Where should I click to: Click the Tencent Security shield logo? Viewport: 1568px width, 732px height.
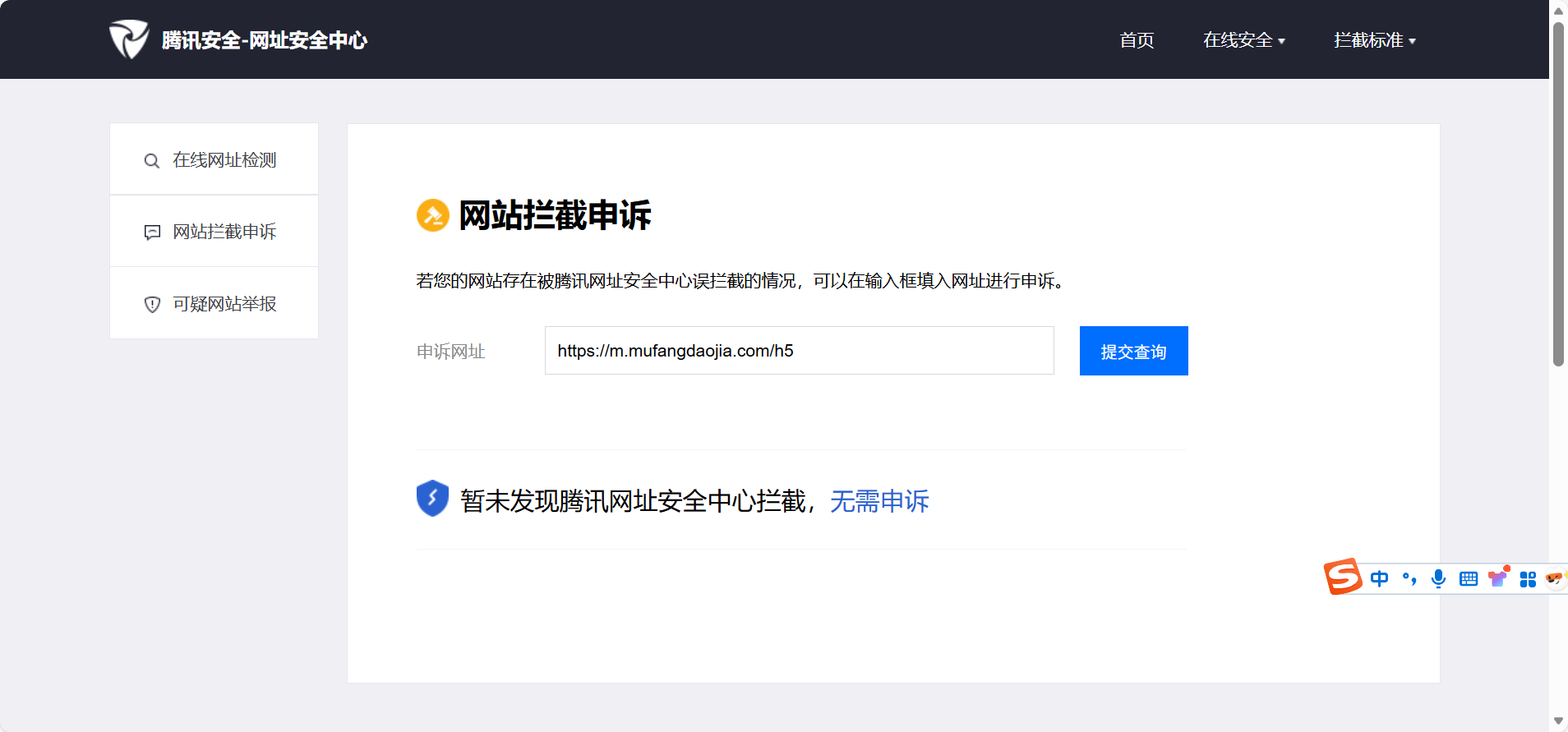(x=129, y=39)
